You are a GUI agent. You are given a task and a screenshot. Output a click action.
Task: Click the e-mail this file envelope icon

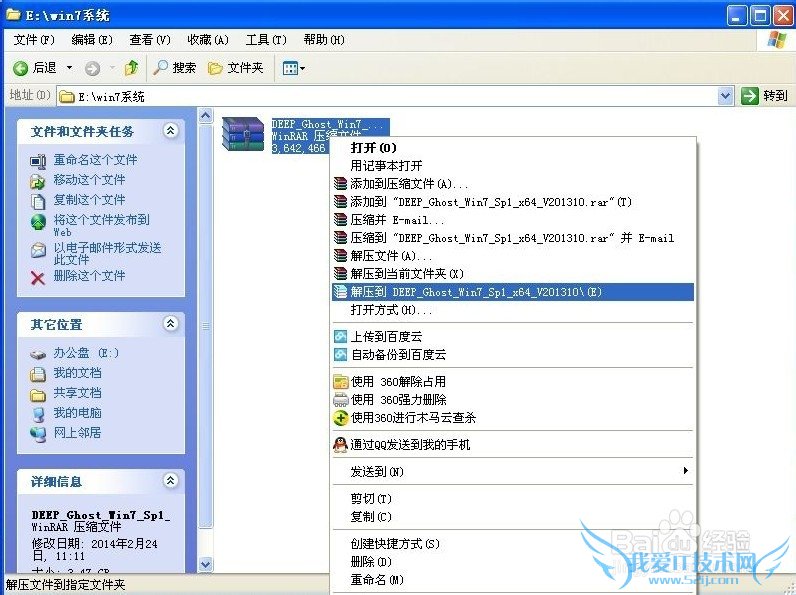point(38,250)
